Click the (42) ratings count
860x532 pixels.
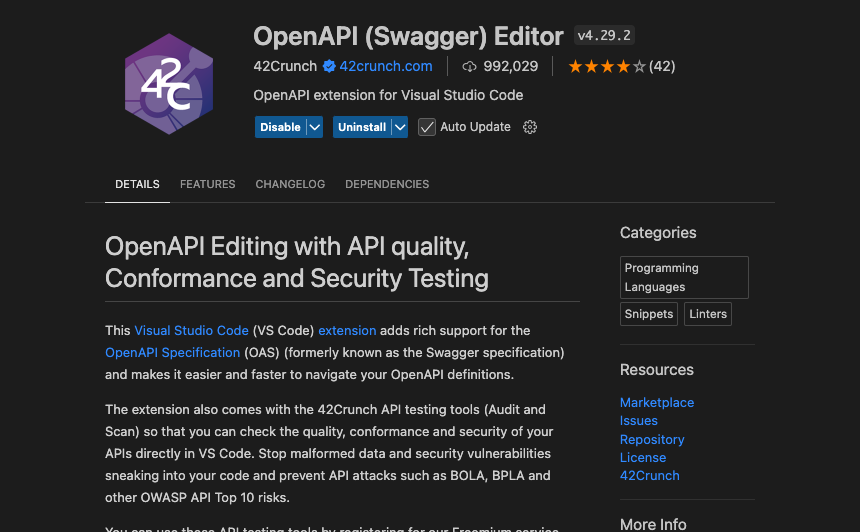click(662, 66)
